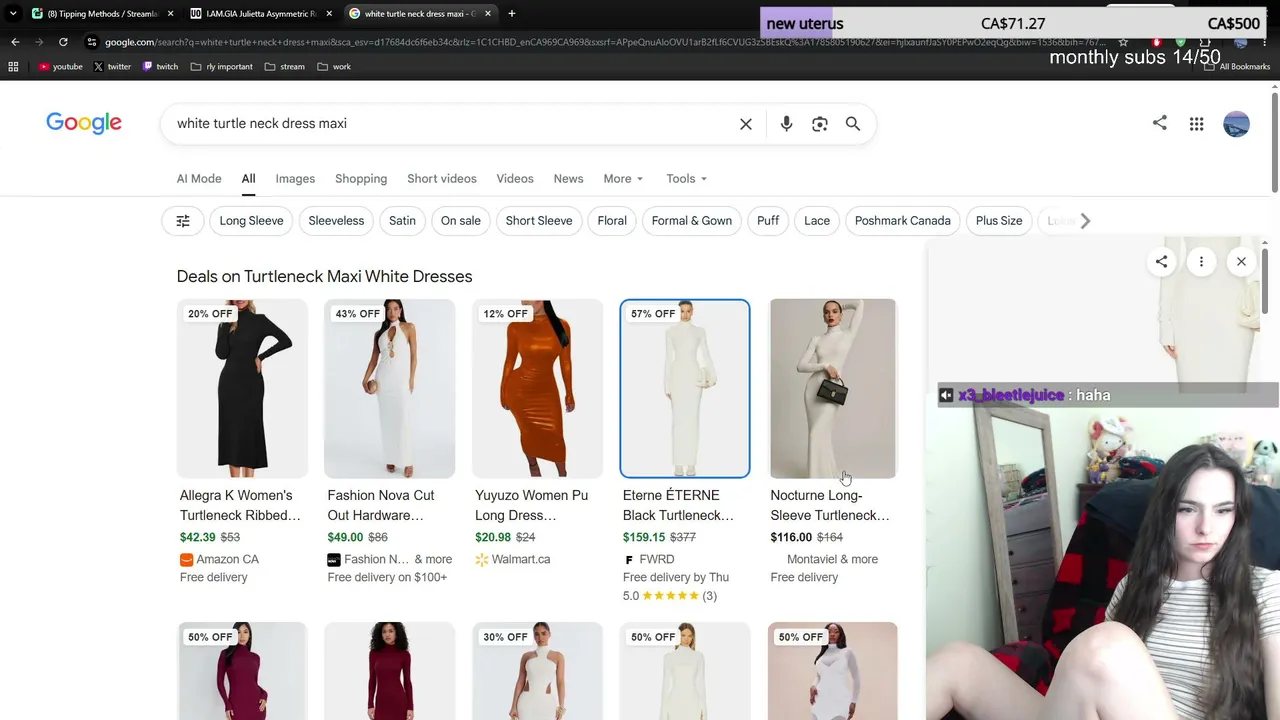Filter by Sleeveless chip

[x=336, y=221]
